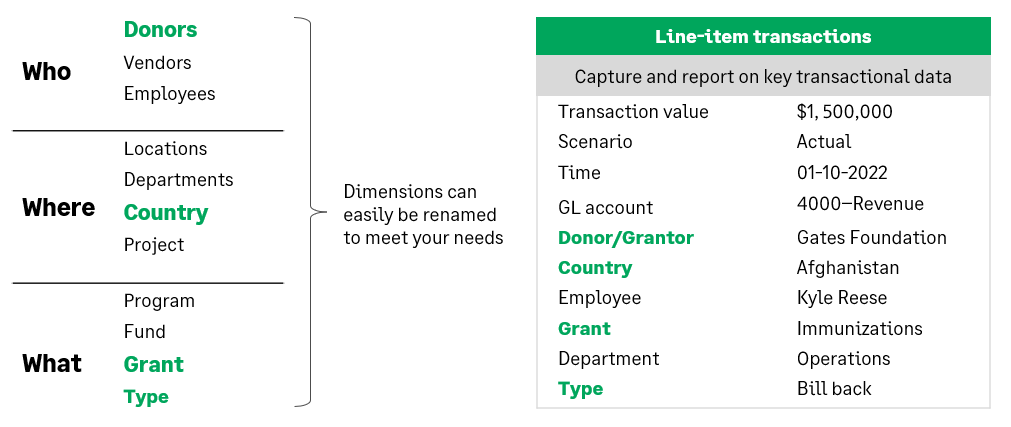Click the gray 'Capture and report' subtitle bar
The image size is (1011, 427).
pyautogui.click(x=763, y=77)
